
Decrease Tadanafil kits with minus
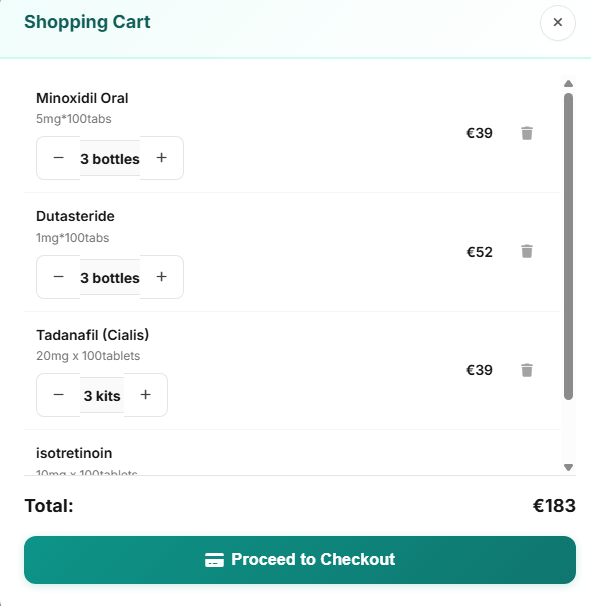point(58,395)
